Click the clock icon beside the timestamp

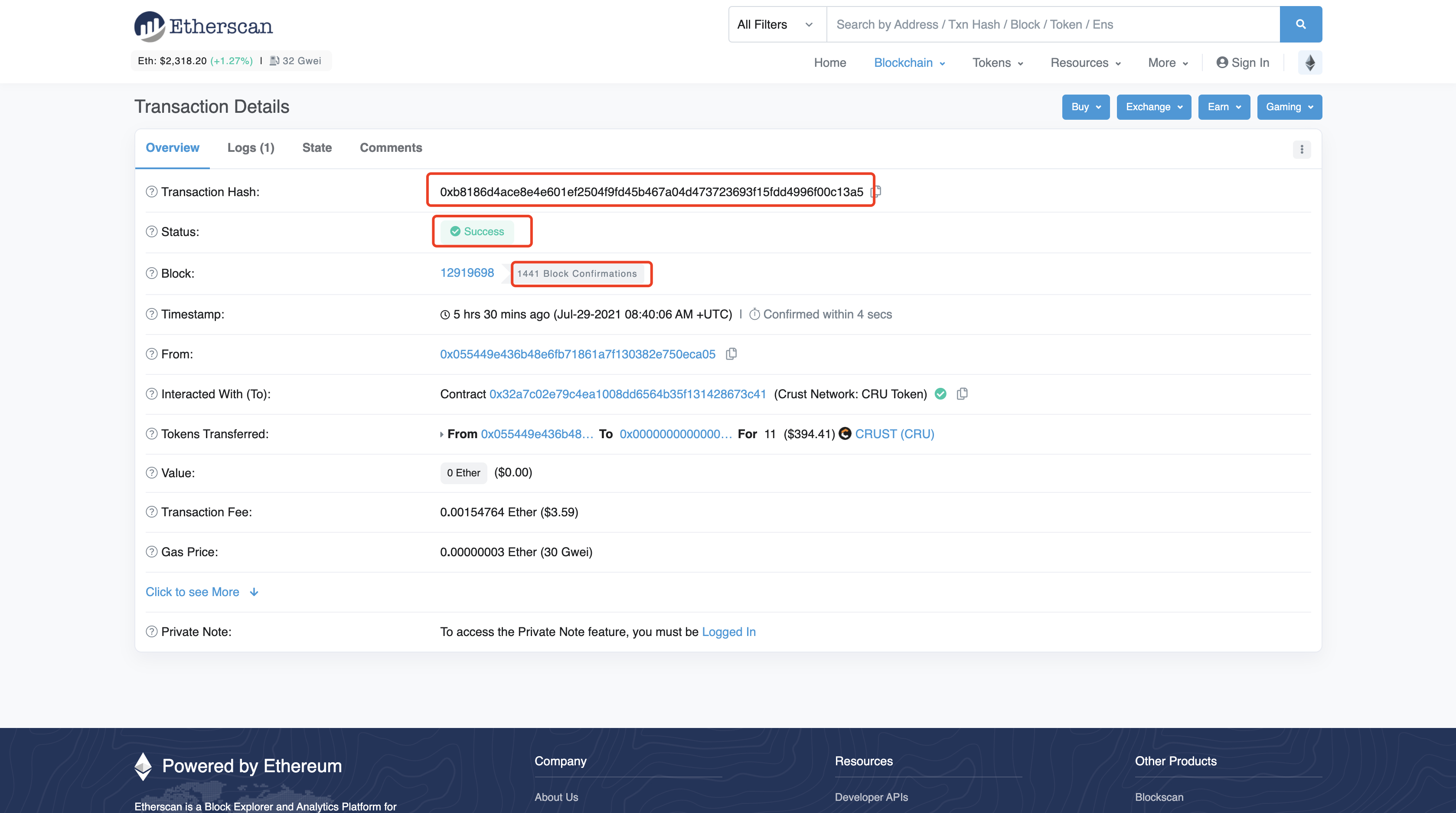[x=445, y=315]
